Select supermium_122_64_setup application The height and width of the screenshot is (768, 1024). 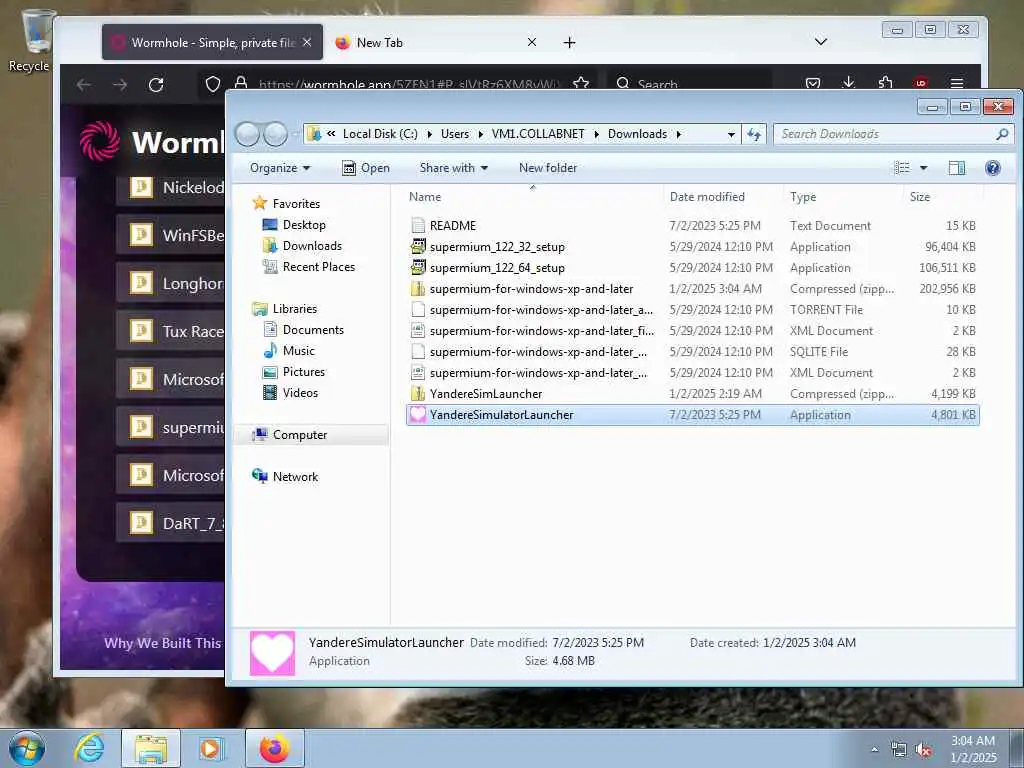692,268
